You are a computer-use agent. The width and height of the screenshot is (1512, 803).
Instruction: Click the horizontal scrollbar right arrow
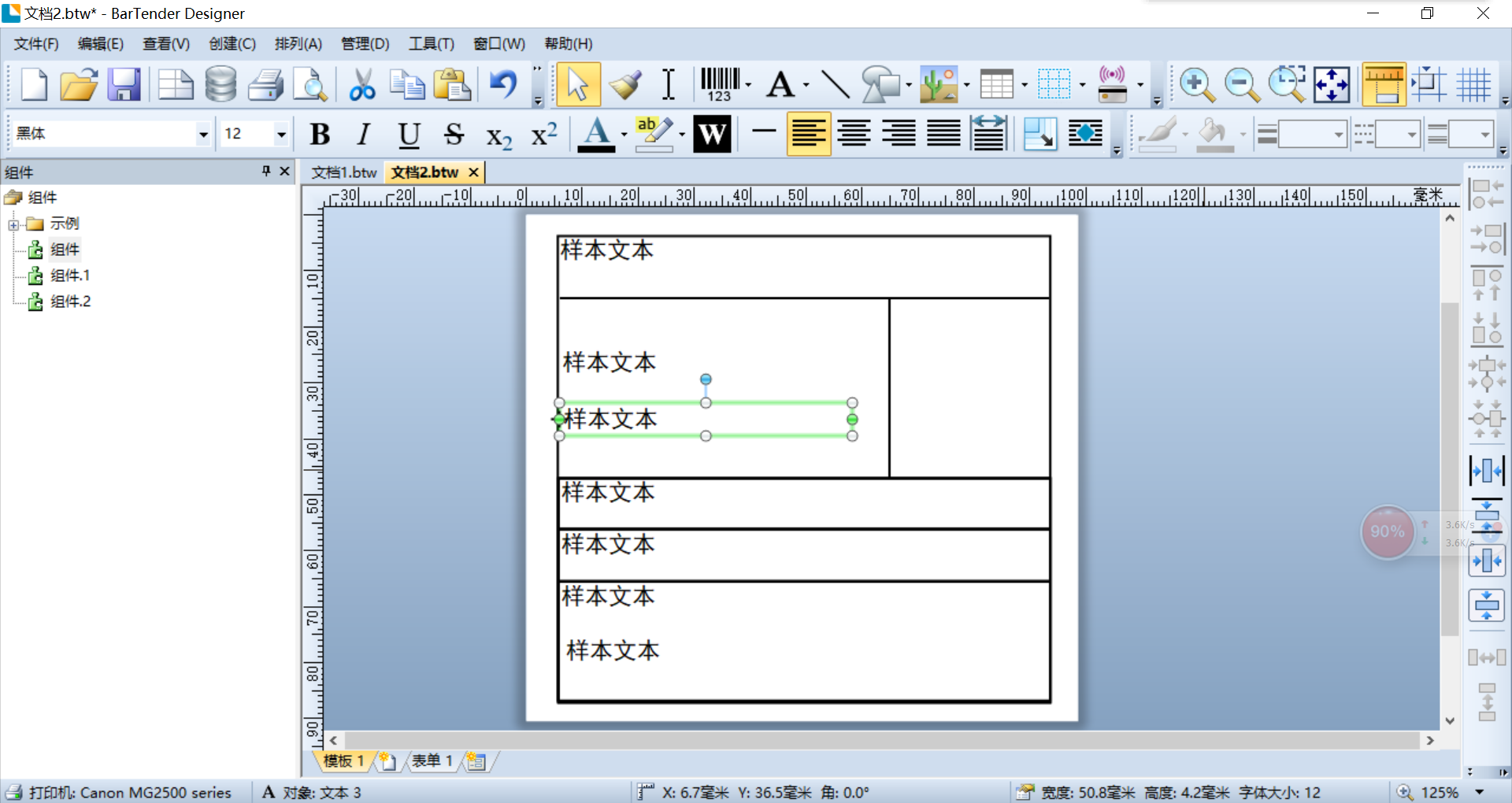click(x=1430, y=741)
